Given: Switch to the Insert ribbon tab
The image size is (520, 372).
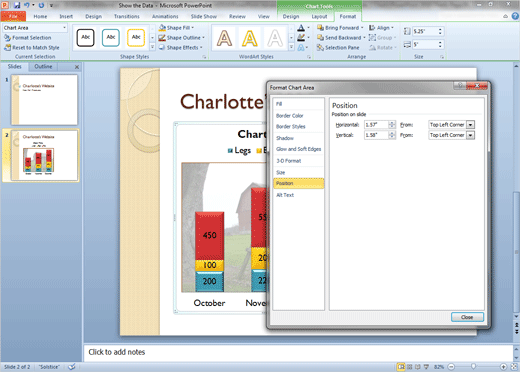Looking at the screenshot, I should 66,16.
